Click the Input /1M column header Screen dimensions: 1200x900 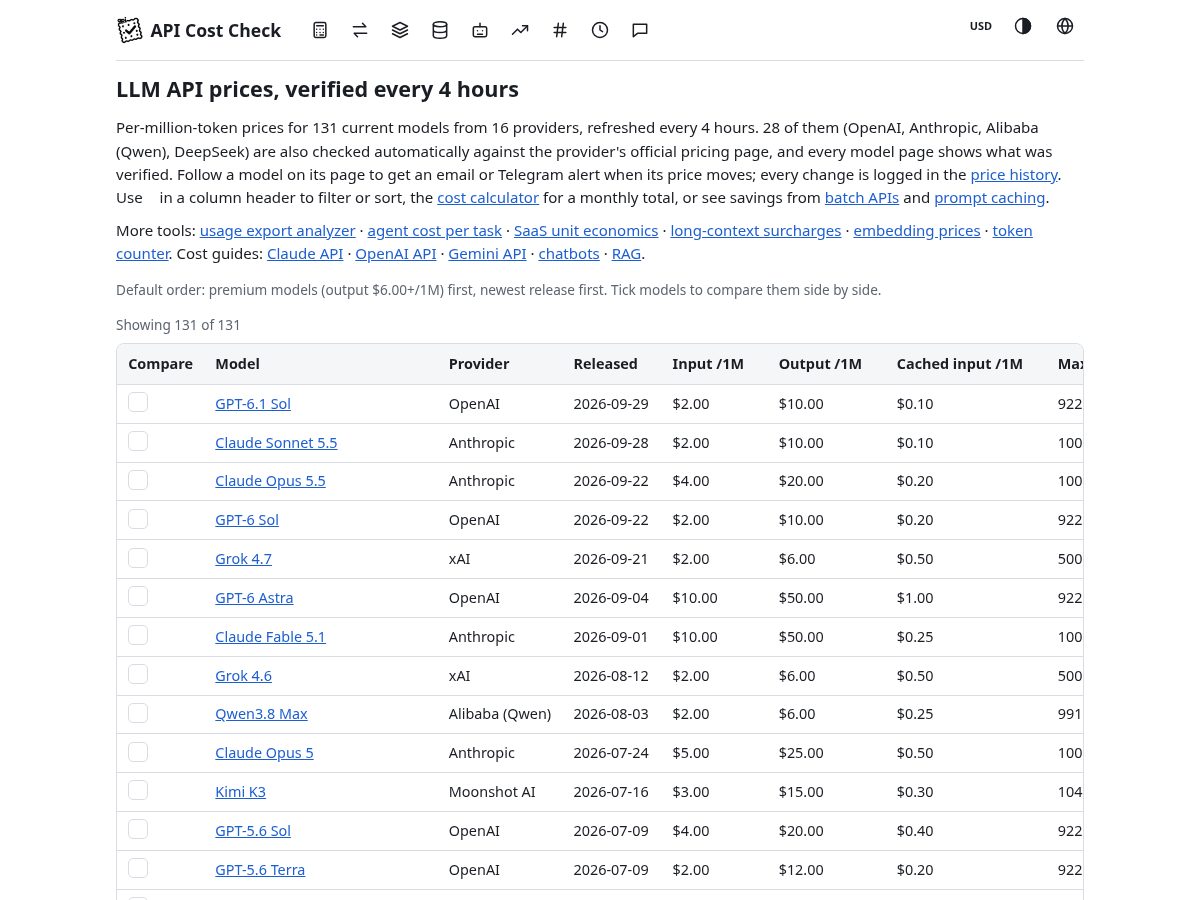coord(708,364)
